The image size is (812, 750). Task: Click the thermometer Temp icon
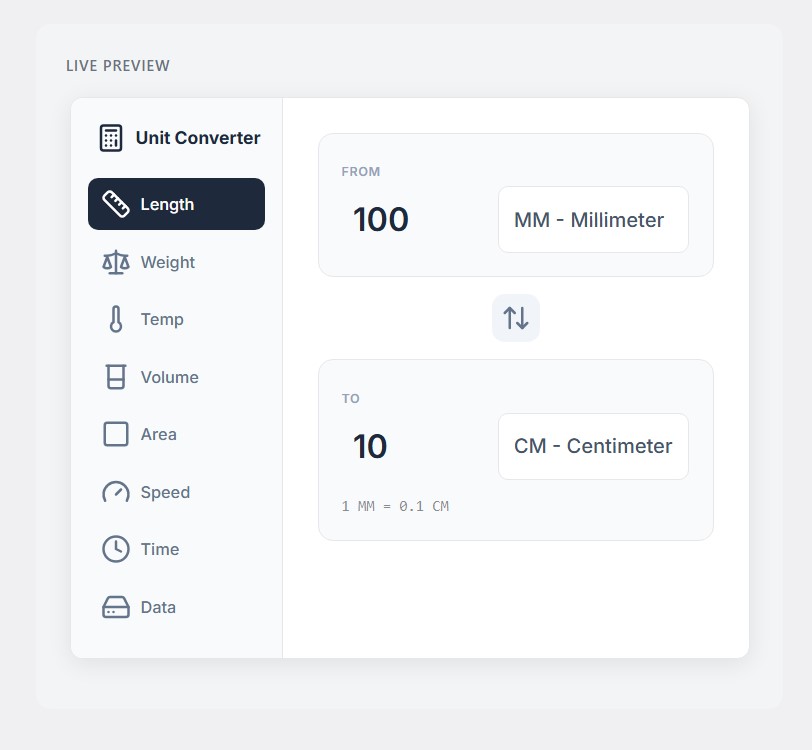(x=116, y=320)
